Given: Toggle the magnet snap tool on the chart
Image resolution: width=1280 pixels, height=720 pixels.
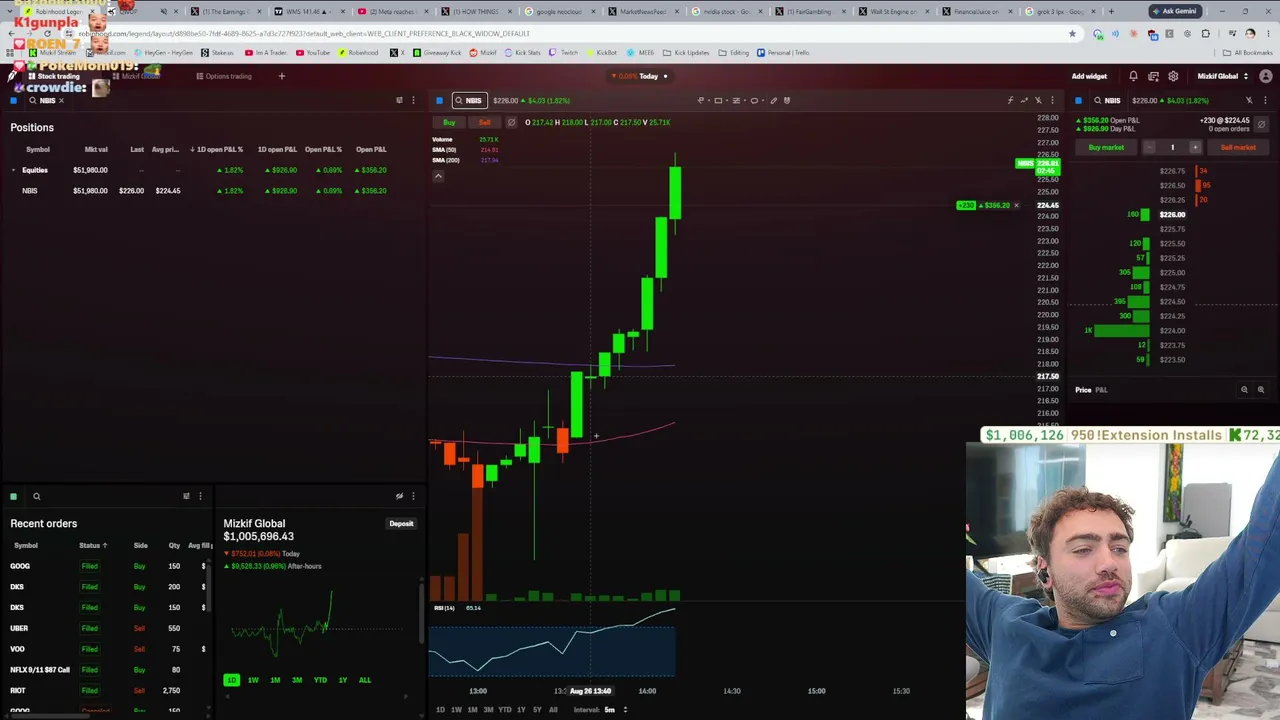Looking at the screenshot, I should [x=787, y=100].
